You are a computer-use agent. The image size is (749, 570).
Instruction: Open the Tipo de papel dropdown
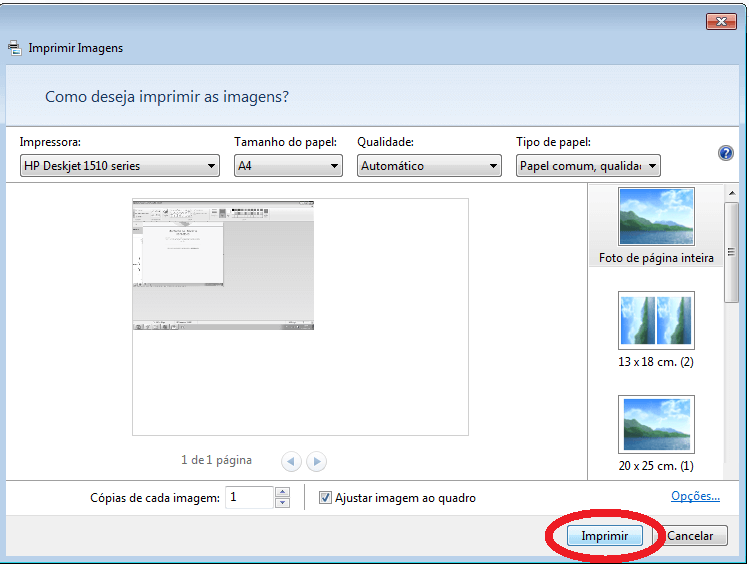click(x=588, y=166)
